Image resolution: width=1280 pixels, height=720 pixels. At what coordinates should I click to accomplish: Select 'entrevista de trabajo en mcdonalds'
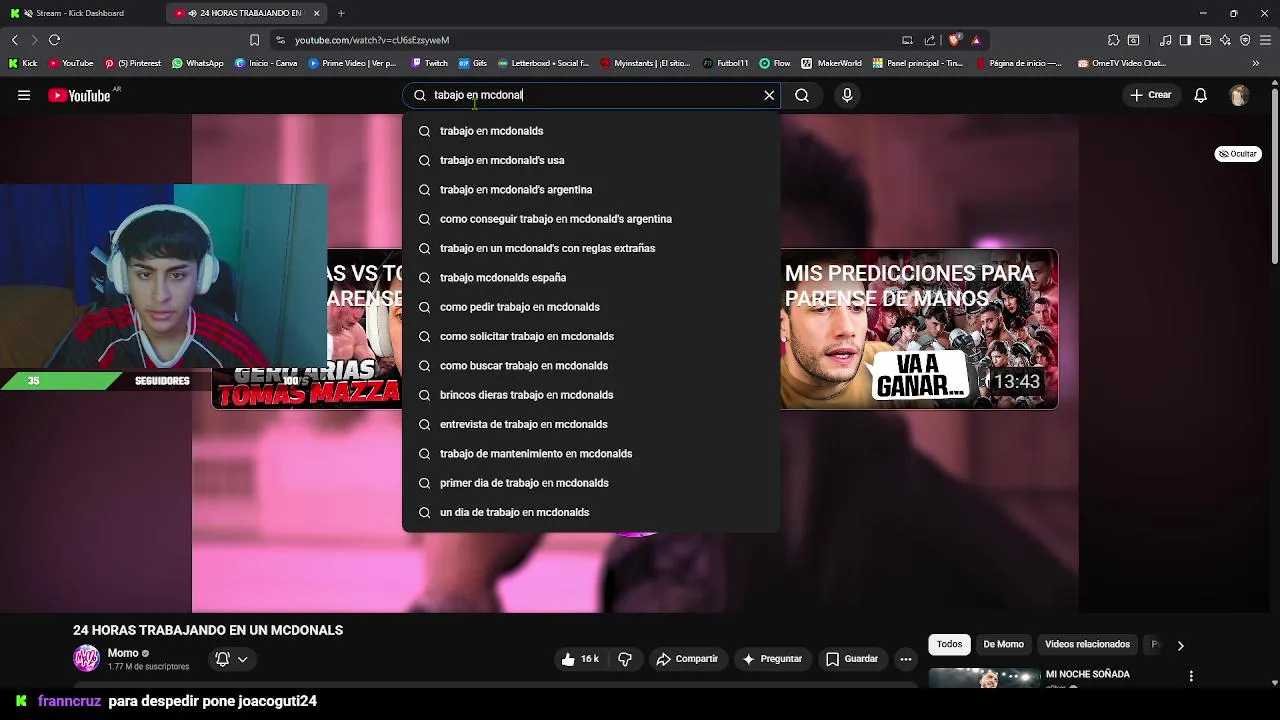[x=591, y=424]
